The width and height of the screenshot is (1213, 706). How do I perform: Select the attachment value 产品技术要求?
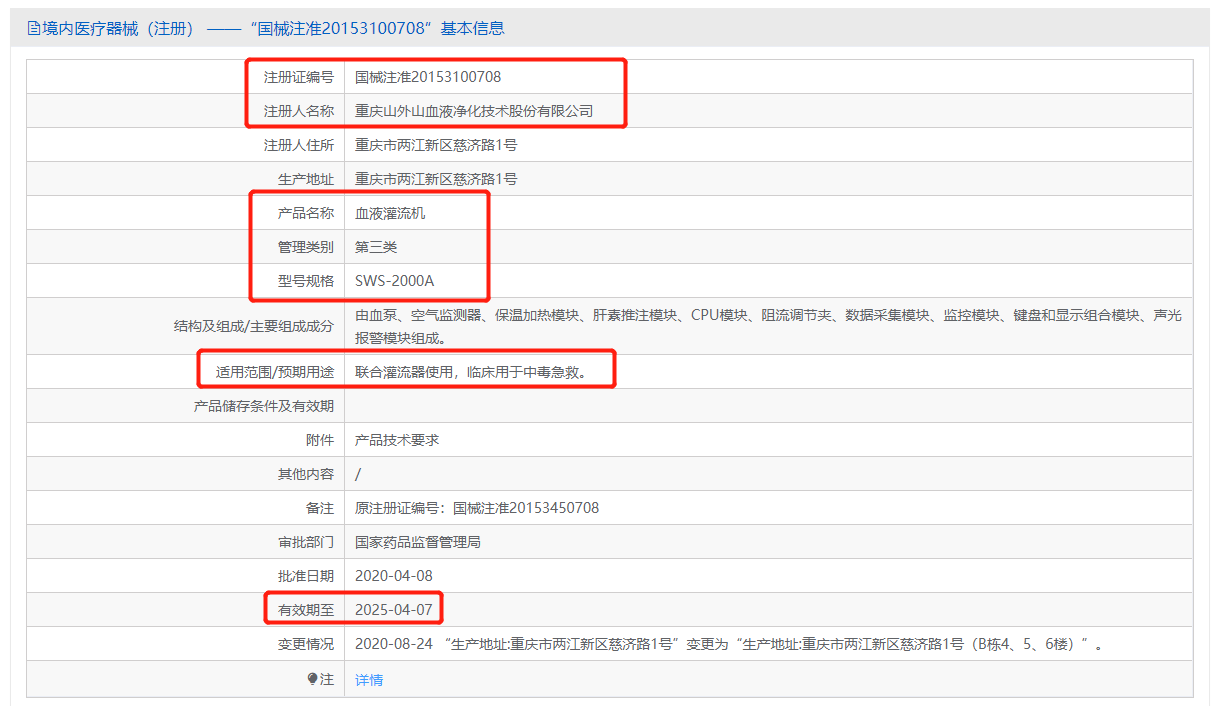tap(397, 440)
